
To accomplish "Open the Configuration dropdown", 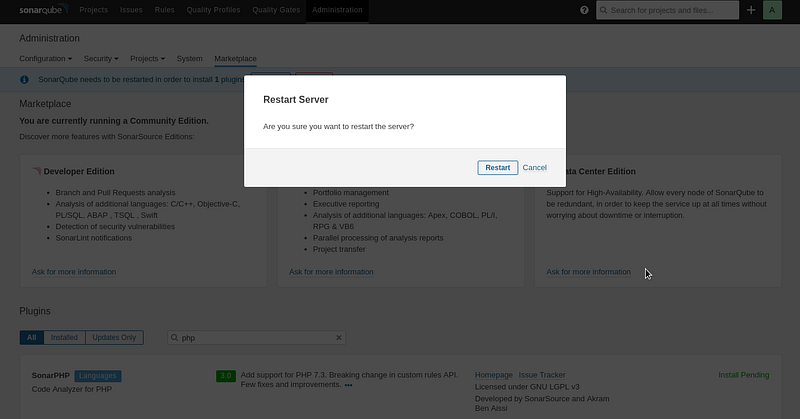I will [45, 59].
